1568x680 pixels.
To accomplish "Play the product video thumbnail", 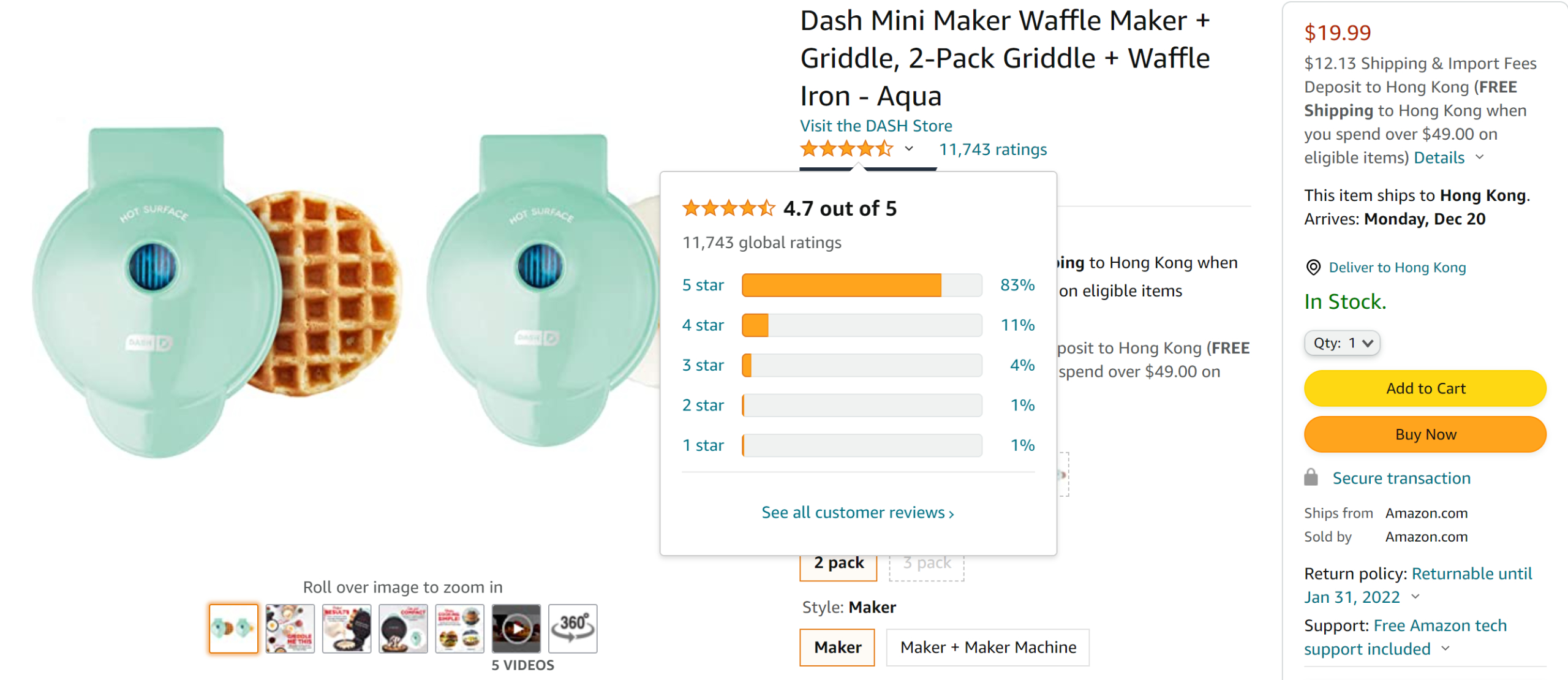I will pyautogui.click(x=516, y=628).
